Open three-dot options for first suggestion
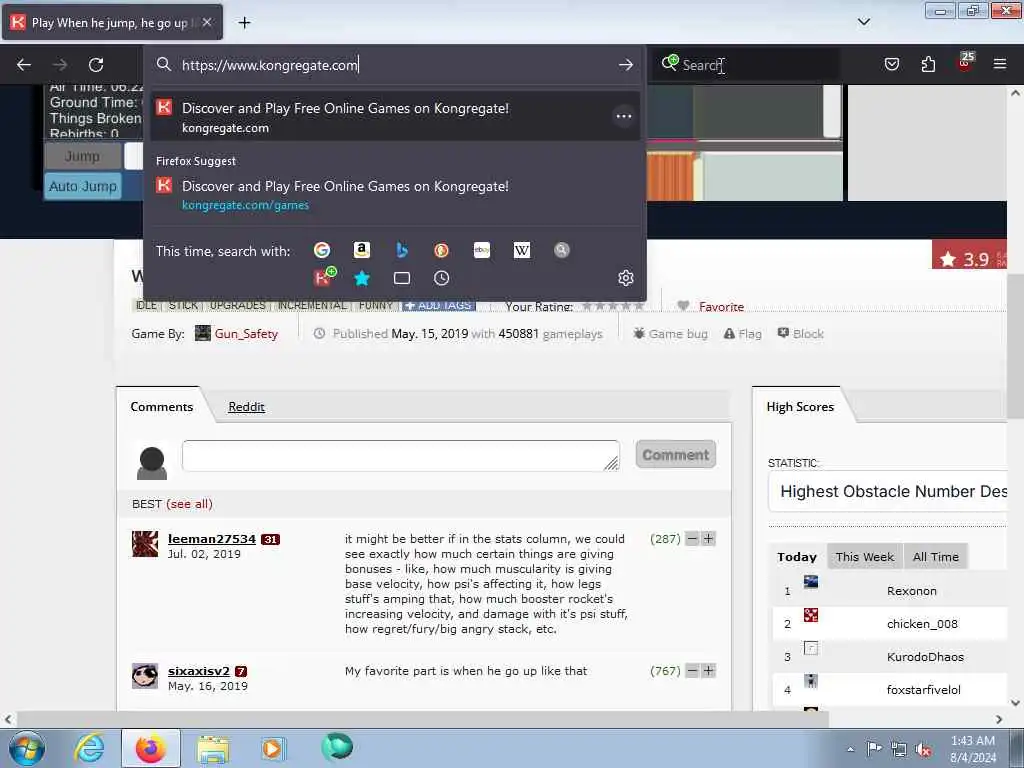Screen dimensions: 1024x768 point(624,116)
